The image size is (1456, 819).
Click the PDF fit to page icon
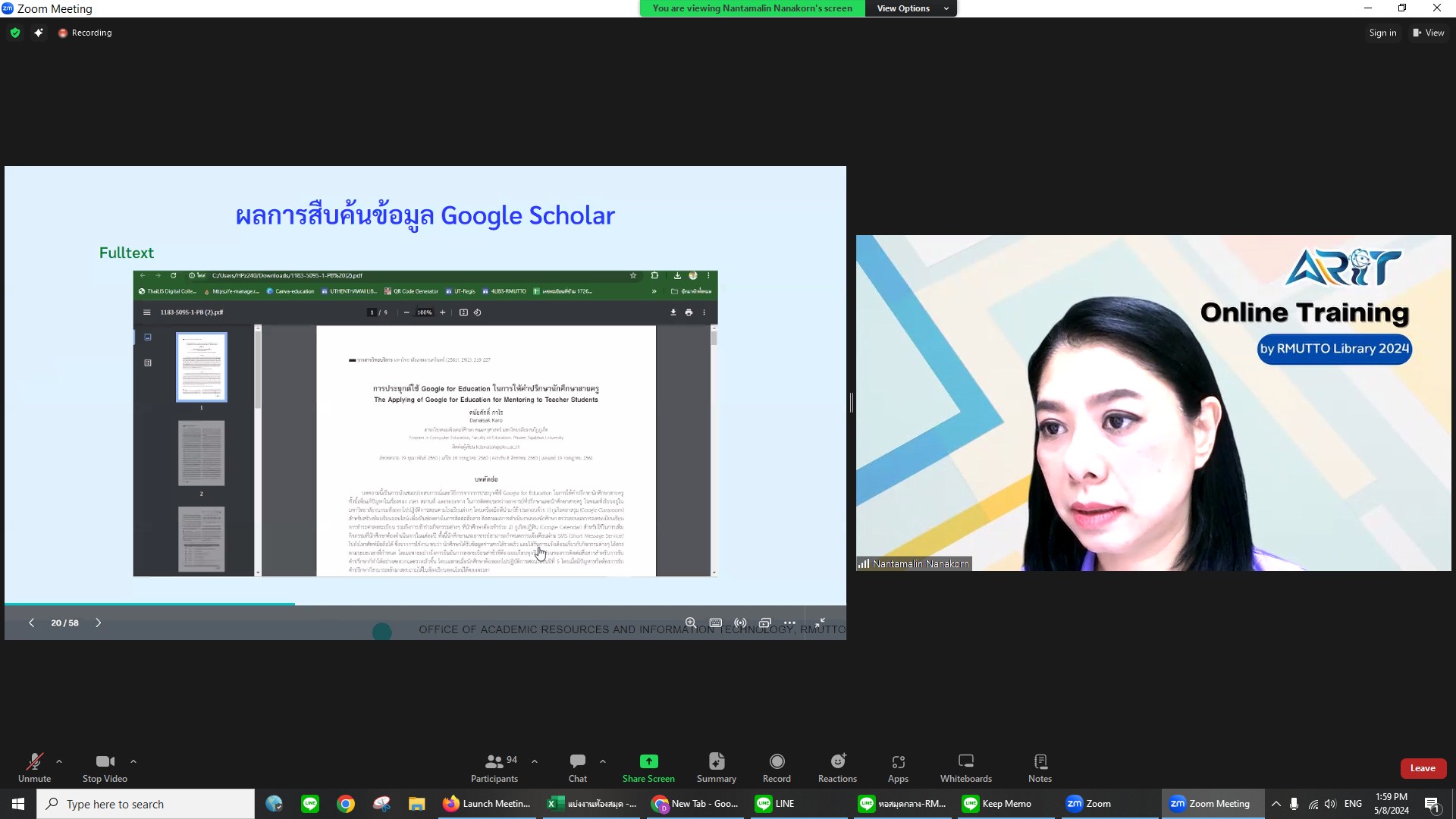pos(463,312)
